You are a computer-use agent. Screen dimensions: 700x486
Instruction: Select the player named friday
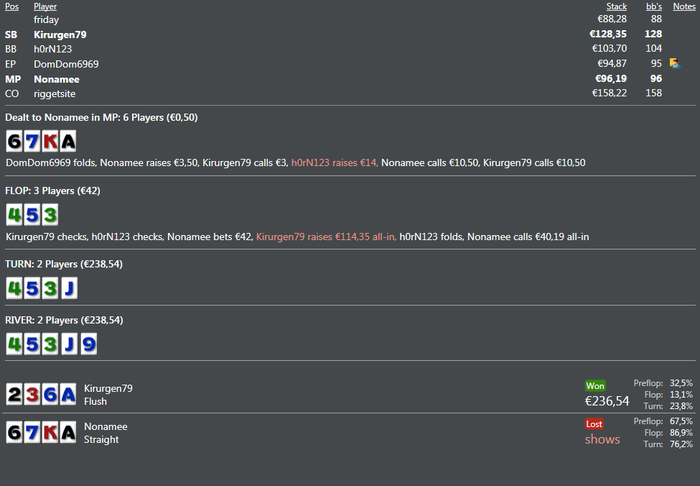coord(46,19)
